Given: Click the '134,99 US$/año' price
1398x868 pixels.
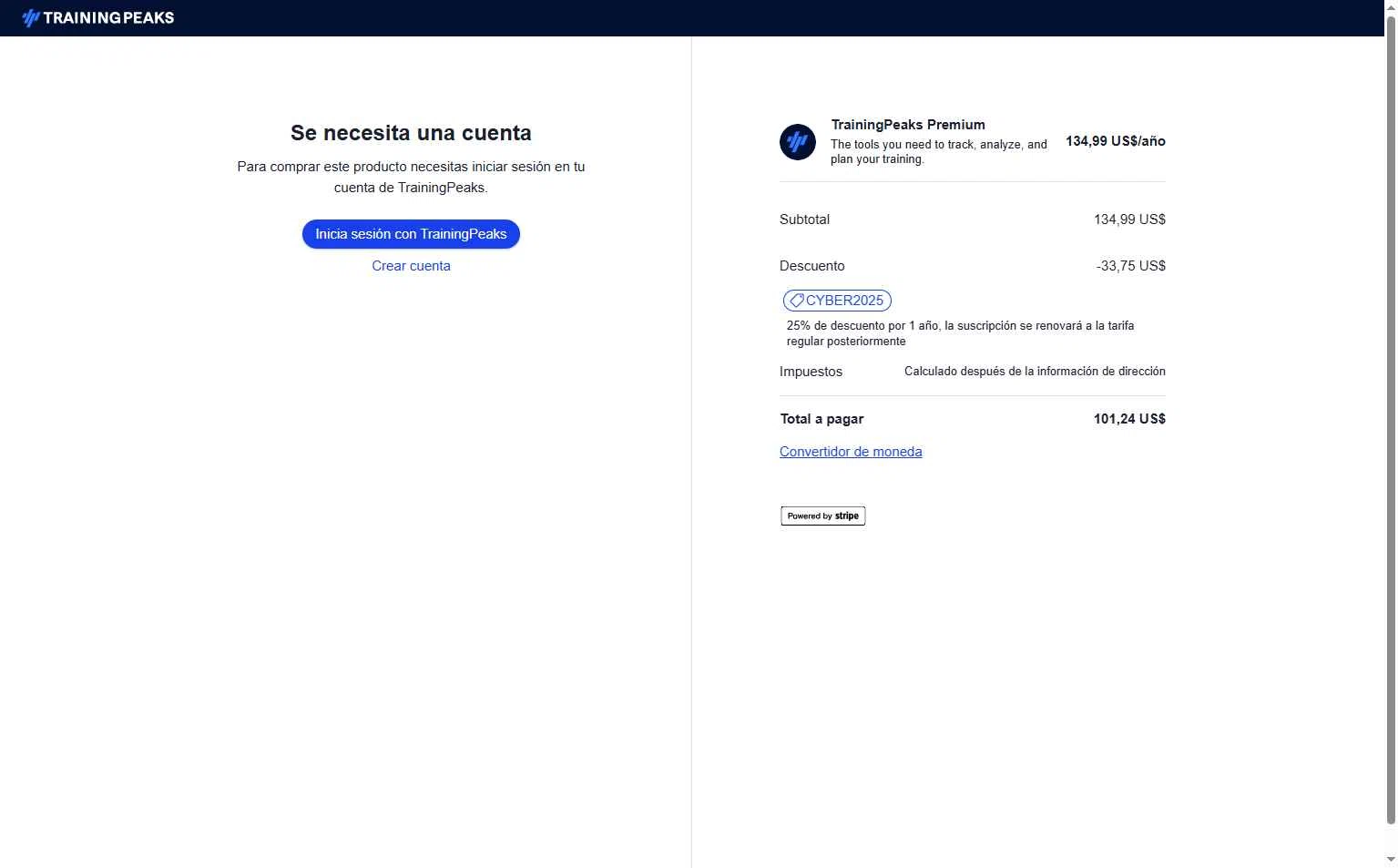Looking at the screenshot, I should (x=1116, y=141).
